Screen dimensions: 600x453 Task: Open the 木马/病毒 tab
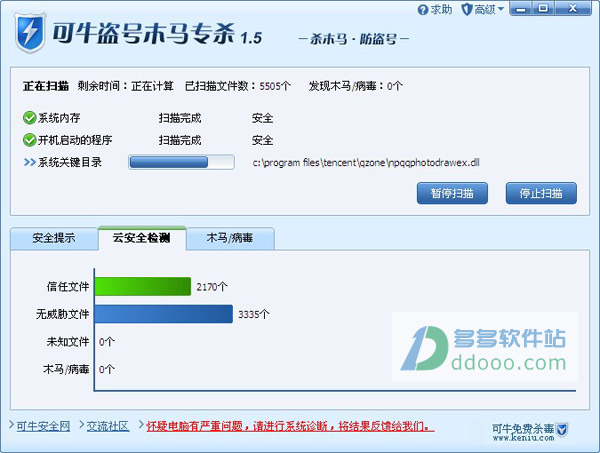[x=230, y=238]
